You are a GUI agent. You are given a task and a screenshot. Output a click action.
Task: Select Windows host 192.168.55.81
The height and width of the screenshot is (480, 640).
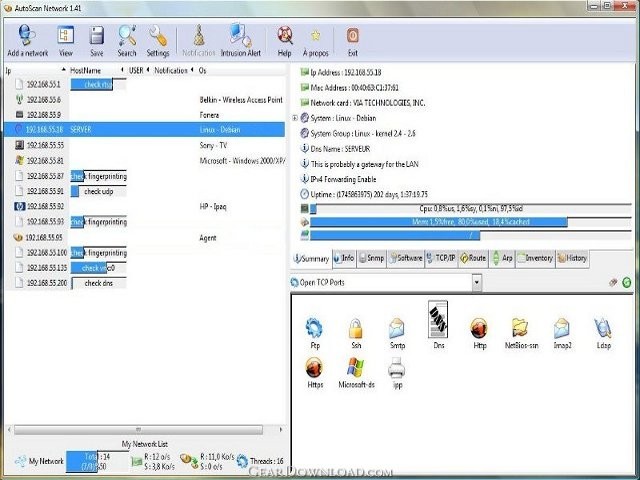tap(145, 161)
